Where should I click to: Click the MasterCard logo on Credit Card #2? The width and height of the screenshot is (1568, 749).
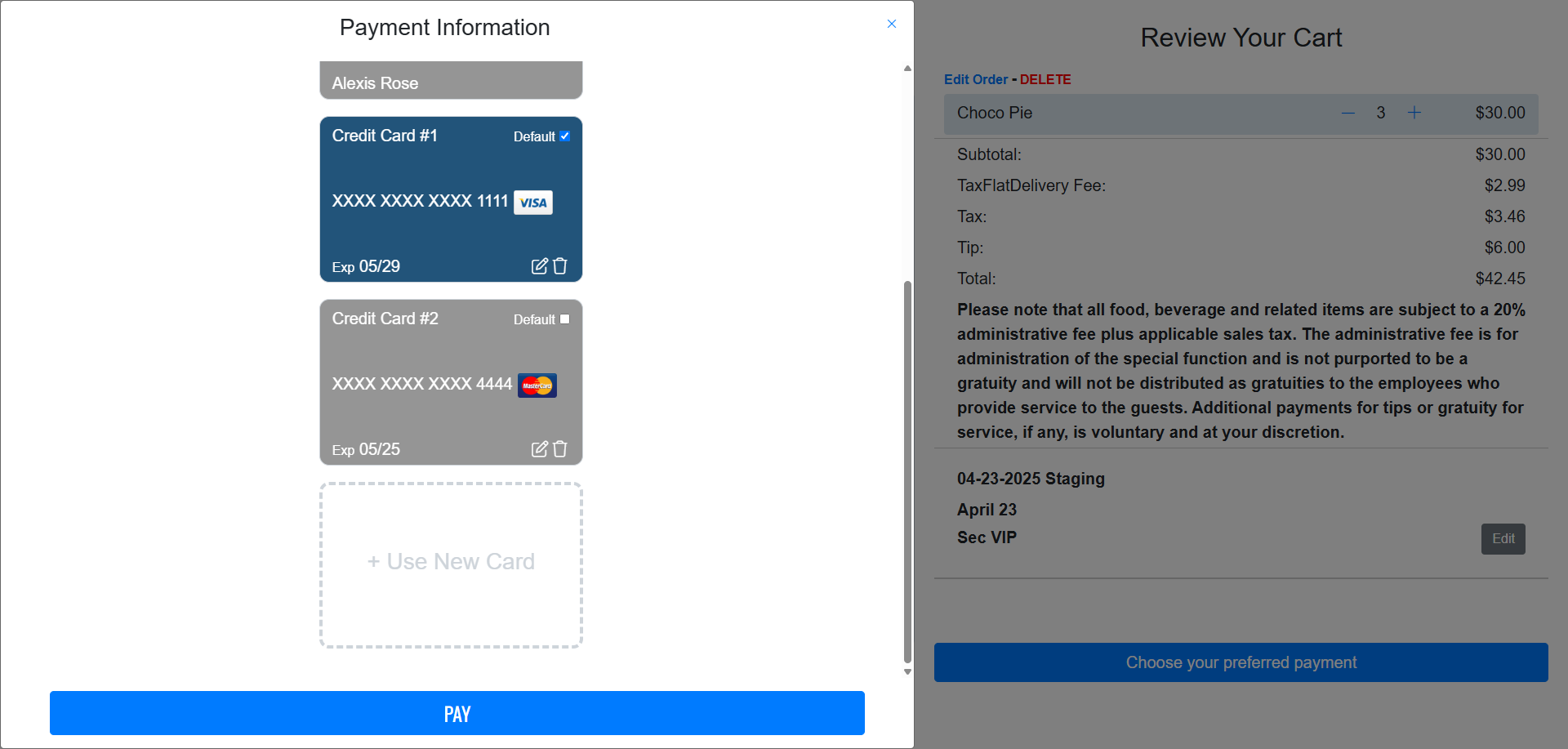click(x=537, y=385)
